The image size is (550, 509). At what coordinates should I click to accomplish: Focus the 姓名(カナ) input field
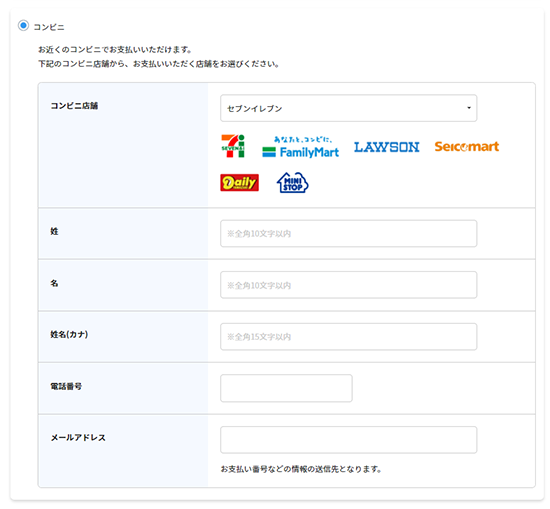(348, 337)
